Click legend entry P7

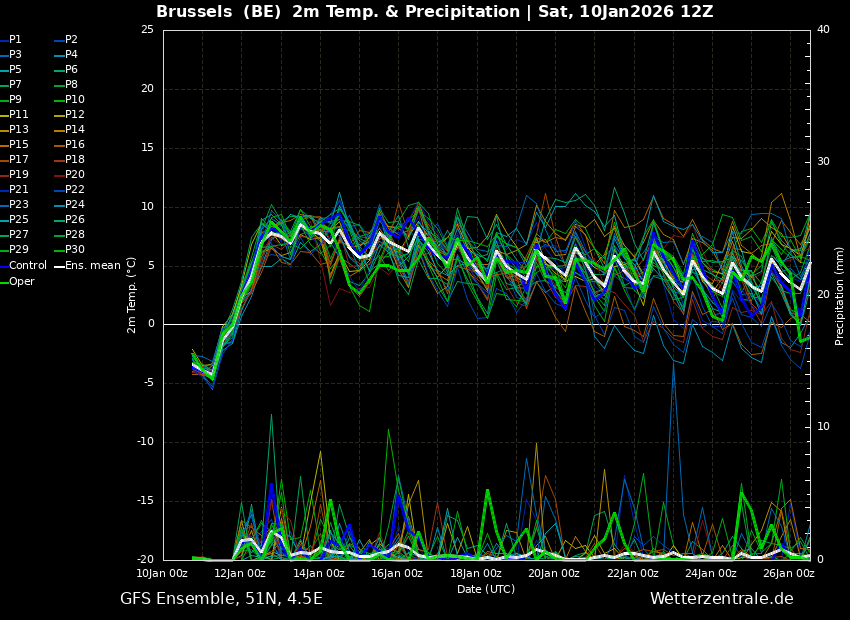[x=15, y=85]
